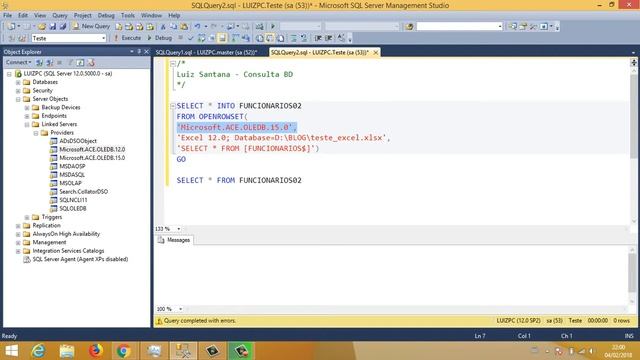Click the Open File folder icon

[x=42, y=27]
